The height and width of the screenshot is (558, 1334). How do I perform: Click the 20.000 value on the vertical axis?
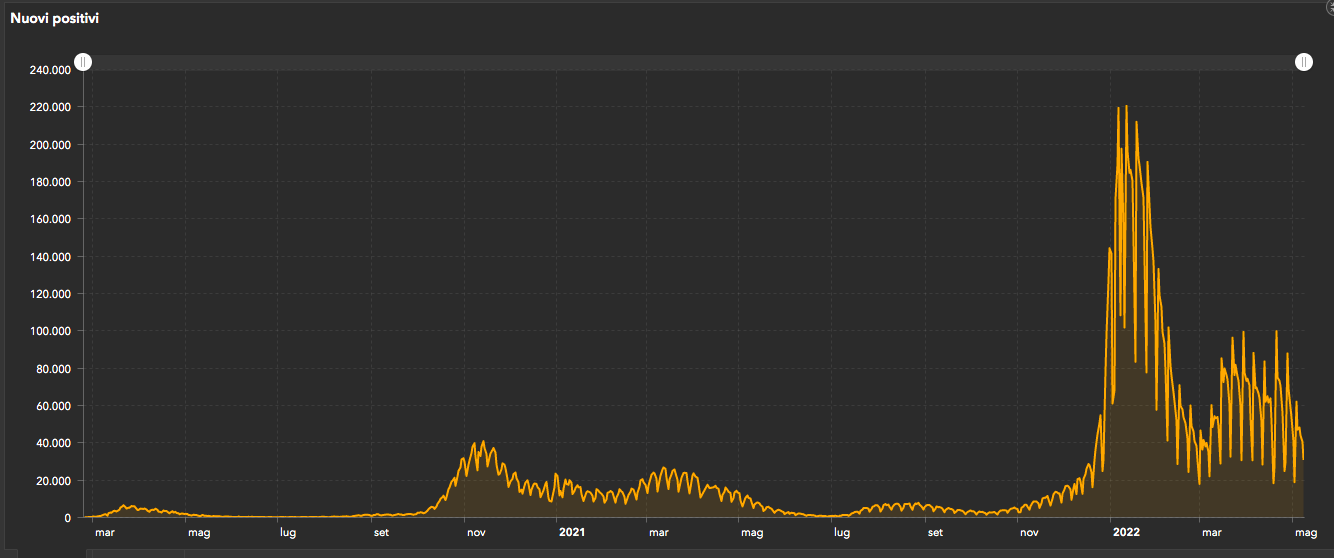[x=53, y=481]
